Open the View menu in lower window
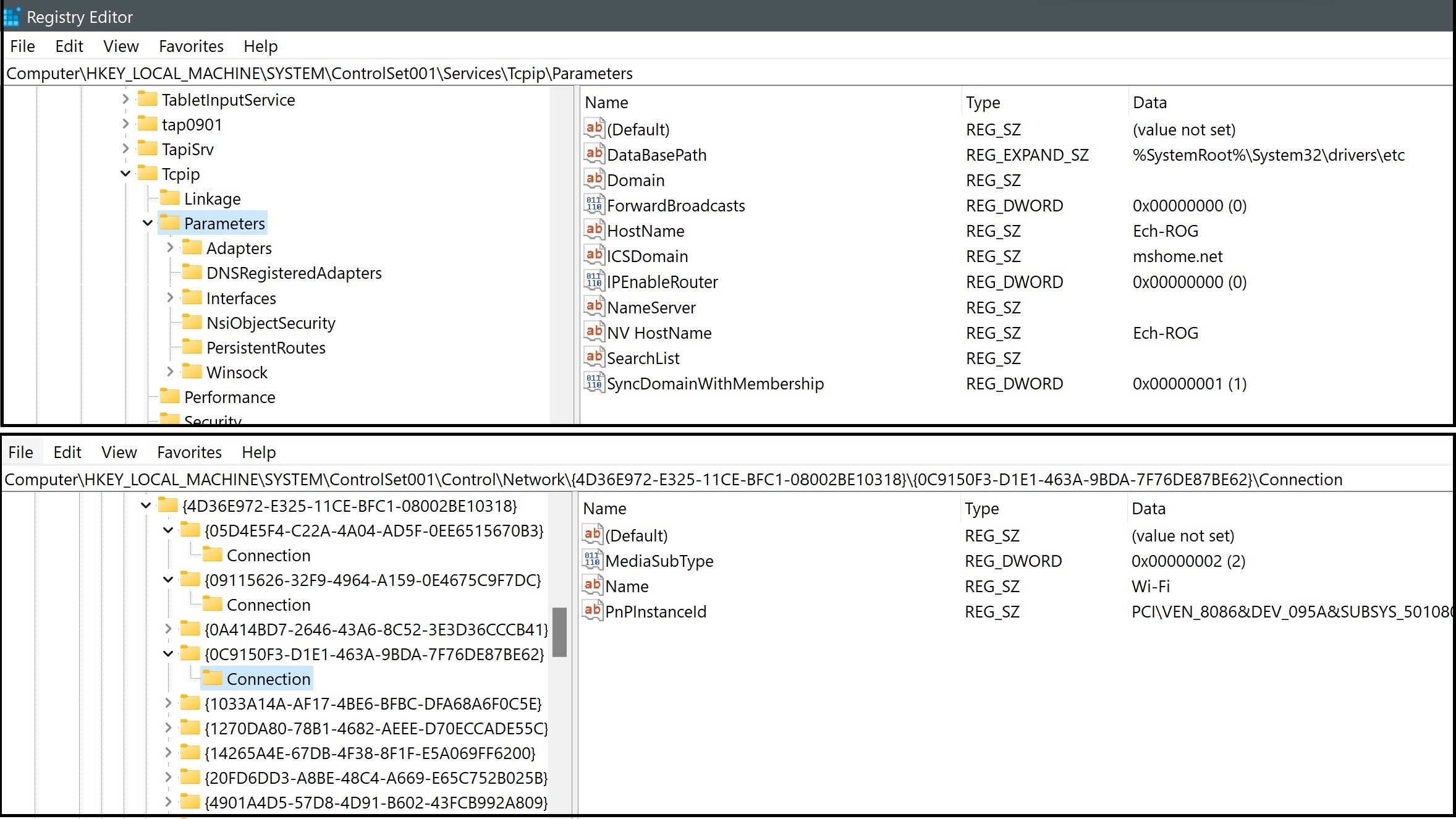Viewport: 1456px width, 819px height. pos(118,452)
